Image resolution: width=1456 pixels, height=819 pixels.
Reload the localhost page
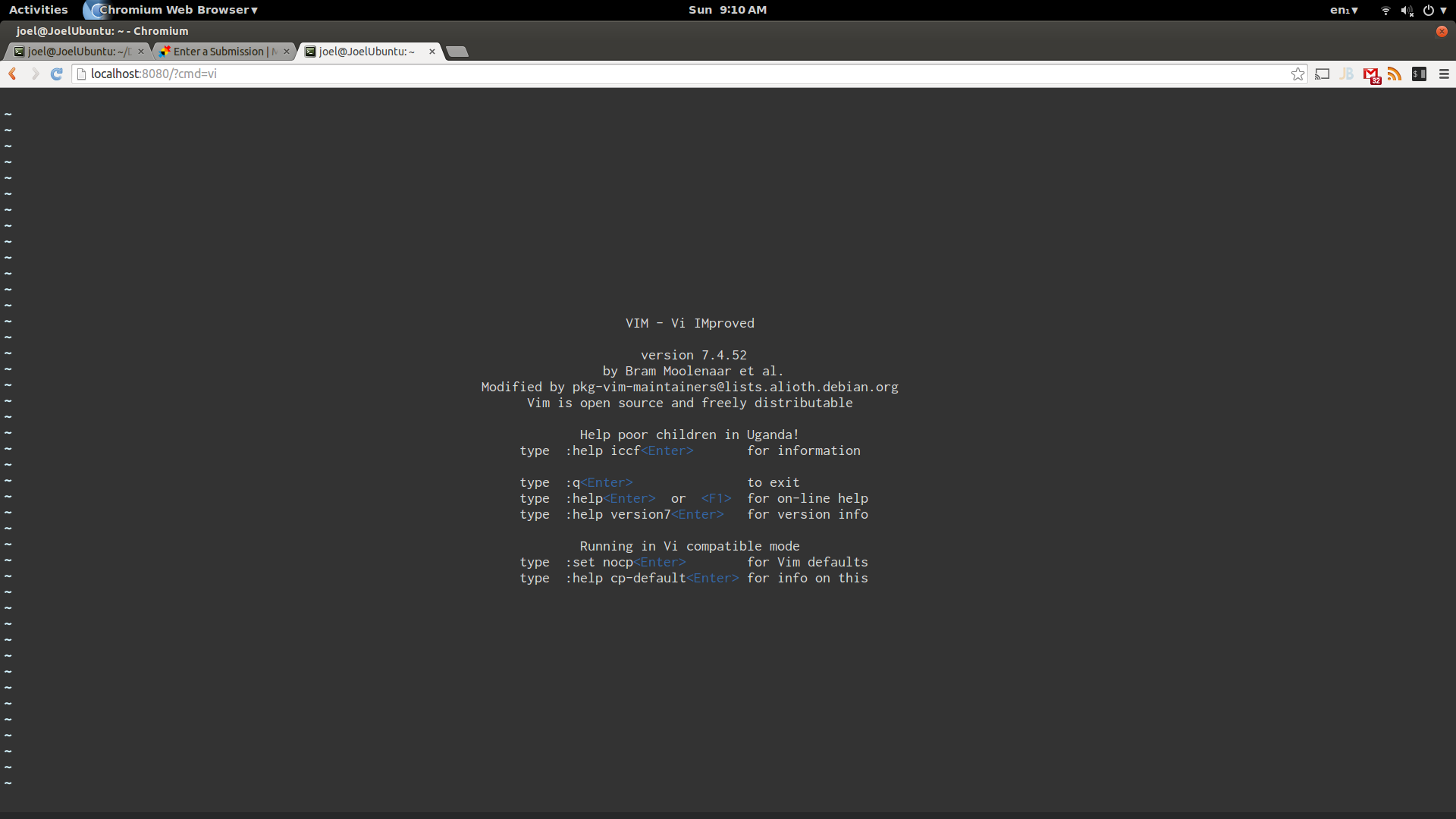tap(57, 74)
